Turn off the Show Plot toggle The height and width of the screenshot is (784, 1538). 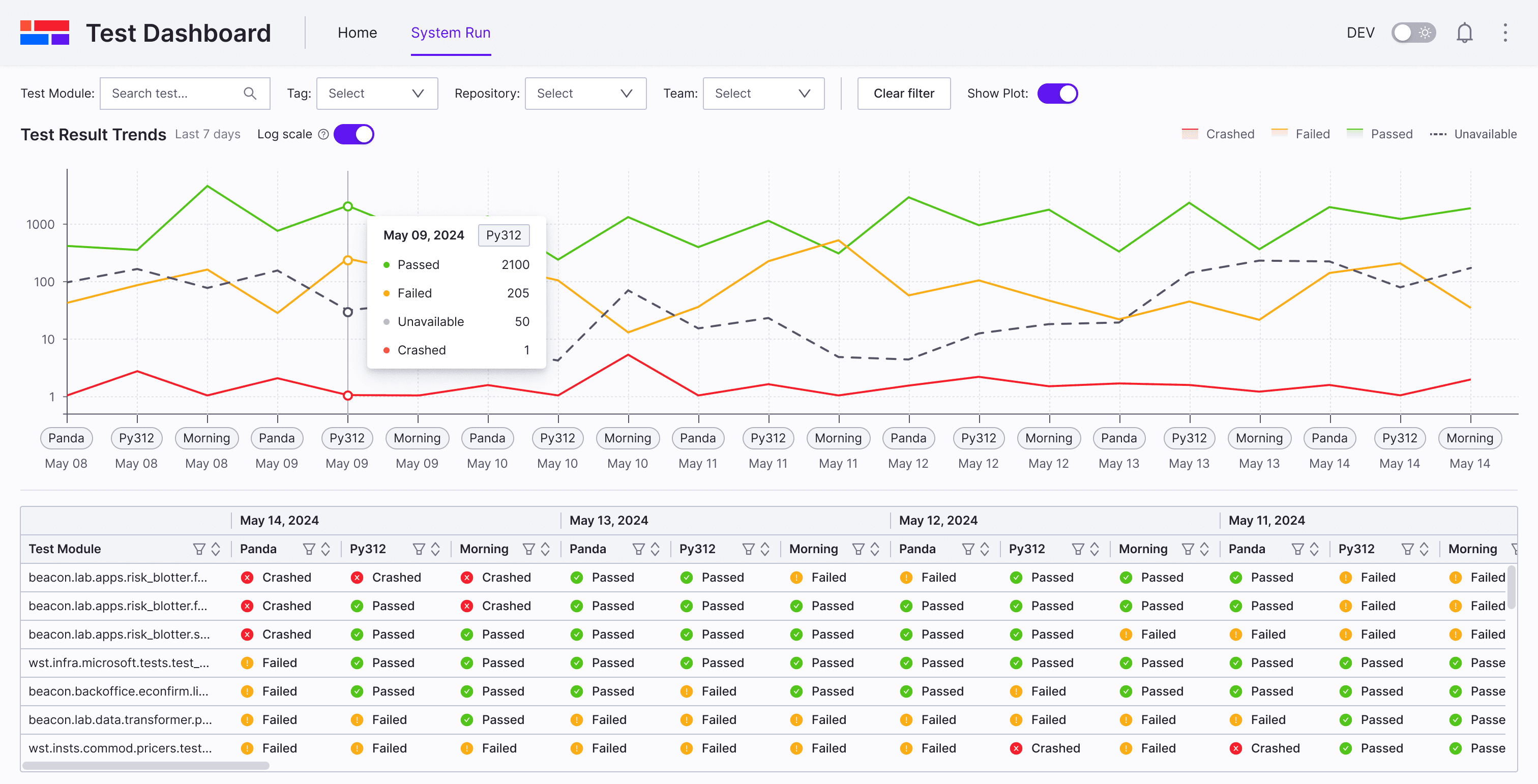[1057, 94]
